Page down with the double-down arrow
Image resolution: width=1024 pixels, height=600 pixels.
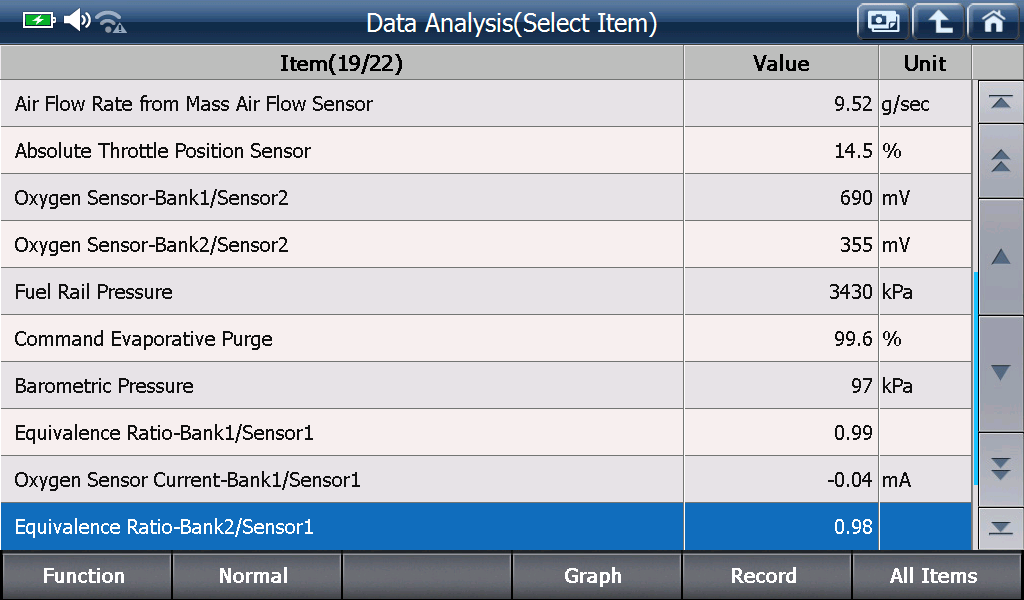(x=1000, y=469)
